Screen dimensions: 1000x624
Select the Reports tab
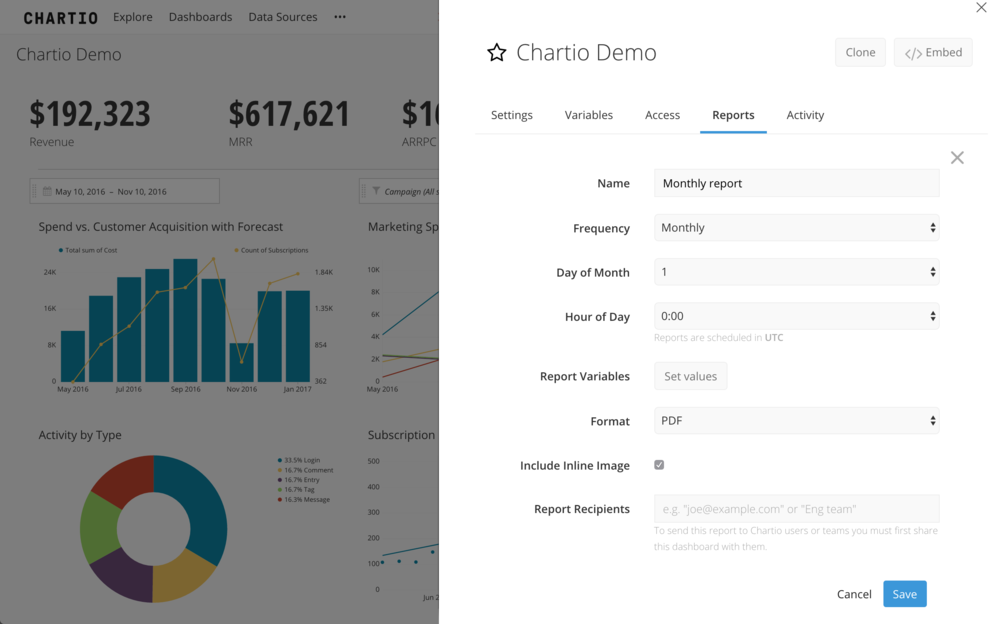tap(733, 115)
